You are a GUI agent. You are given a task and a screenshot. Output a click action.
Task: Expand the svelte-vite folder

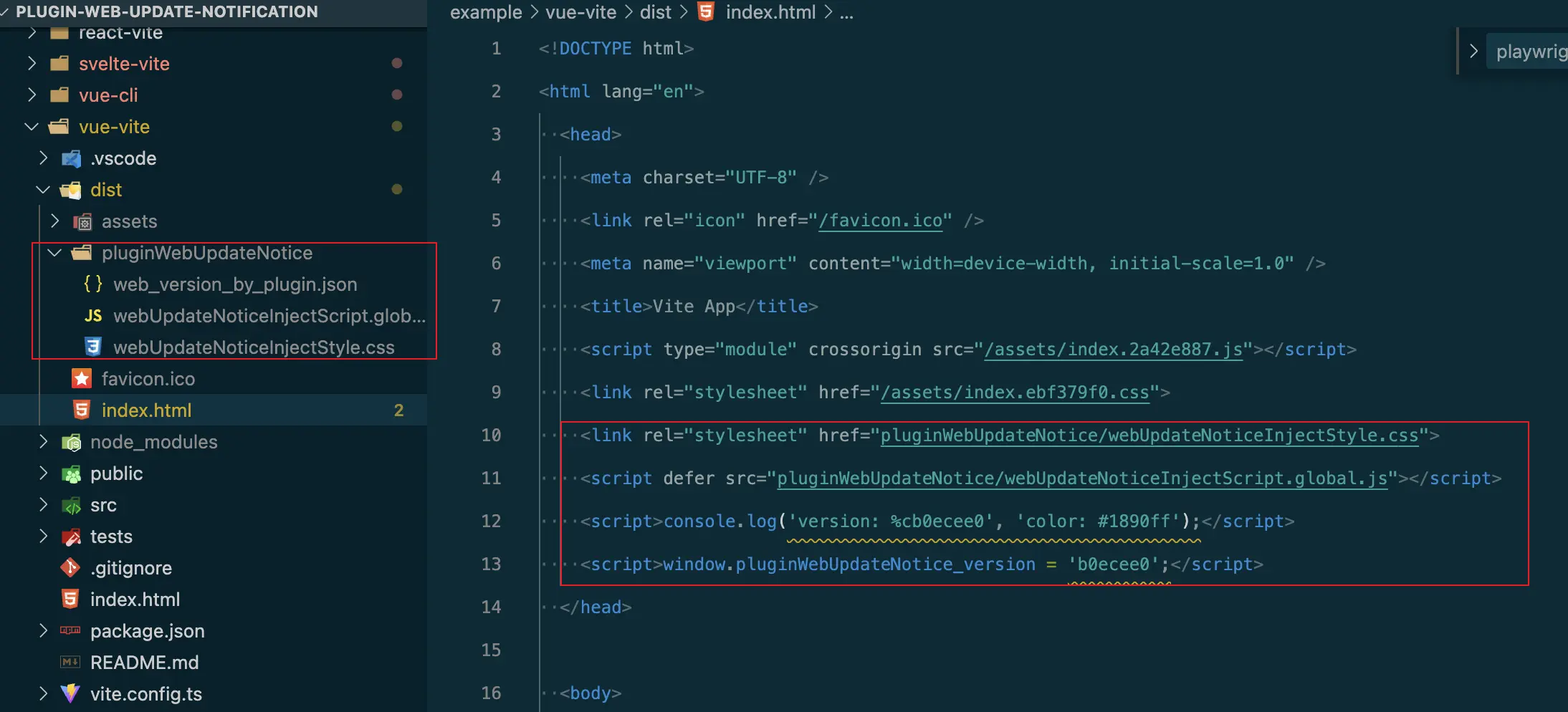click(32, 64)
